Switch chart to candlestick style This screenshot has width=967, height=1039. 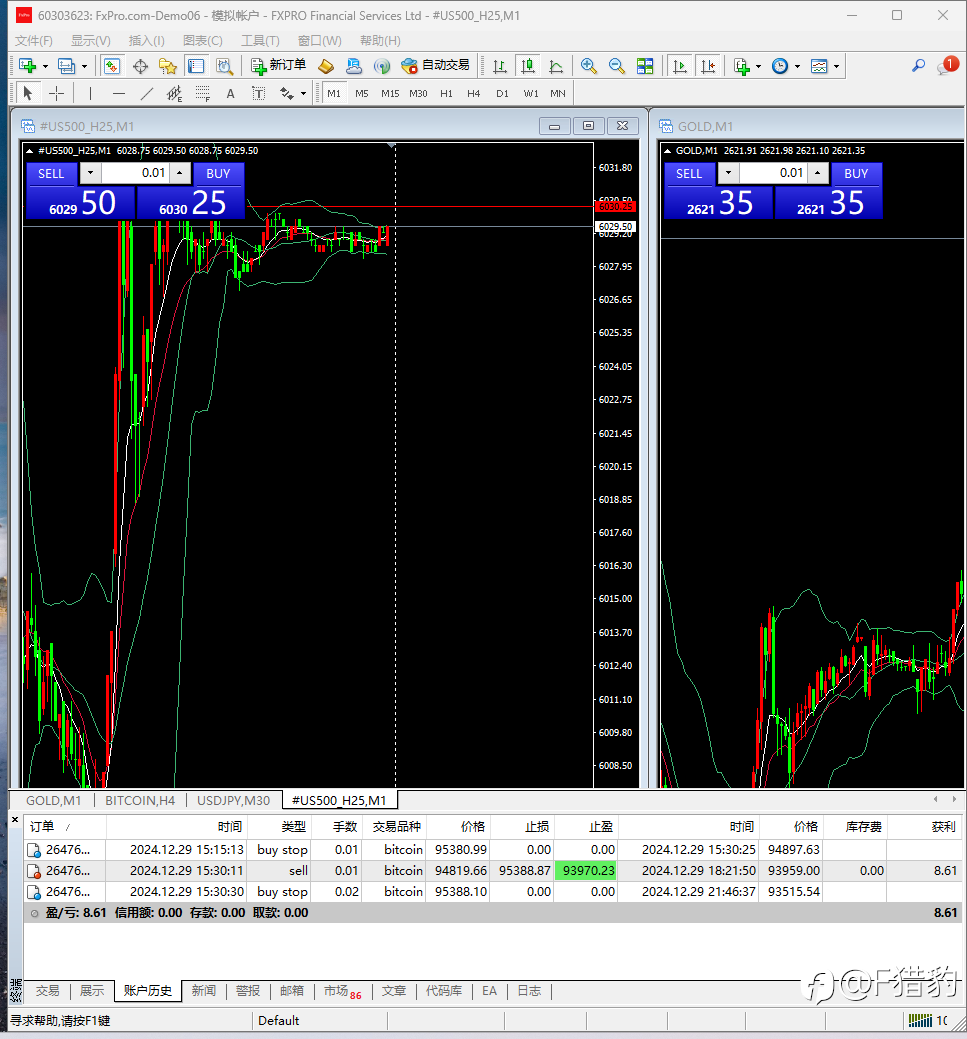coord(528,66)
